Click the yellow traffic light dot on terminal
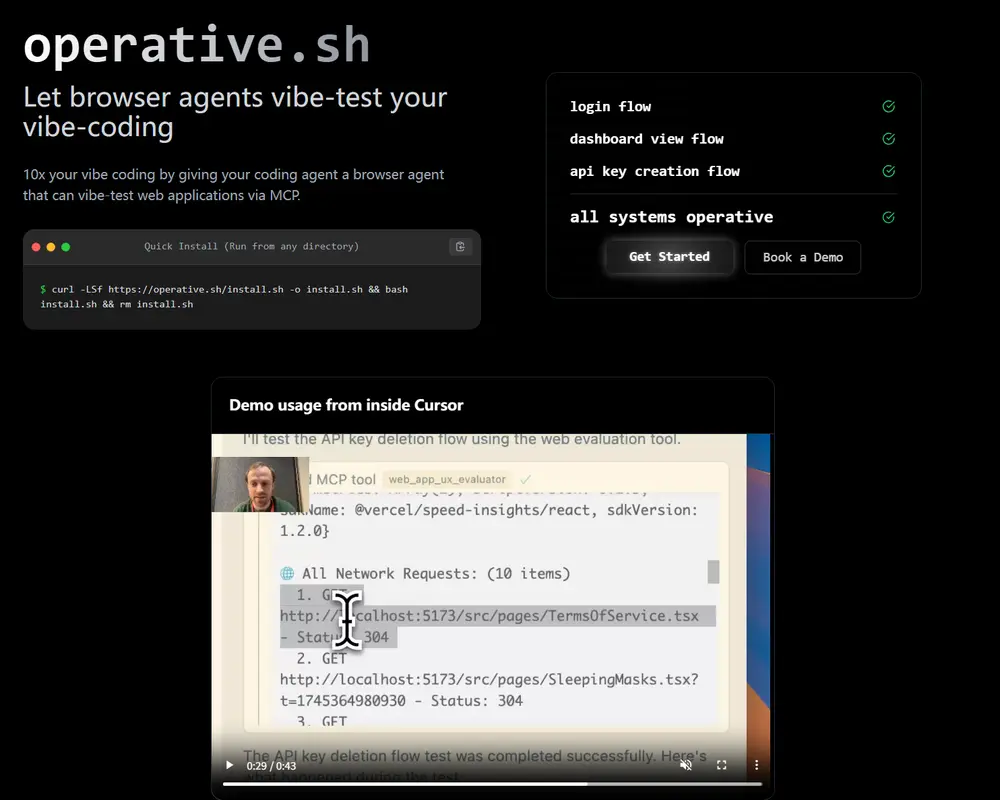This screenshot has width=1000, height=800. 50,246
